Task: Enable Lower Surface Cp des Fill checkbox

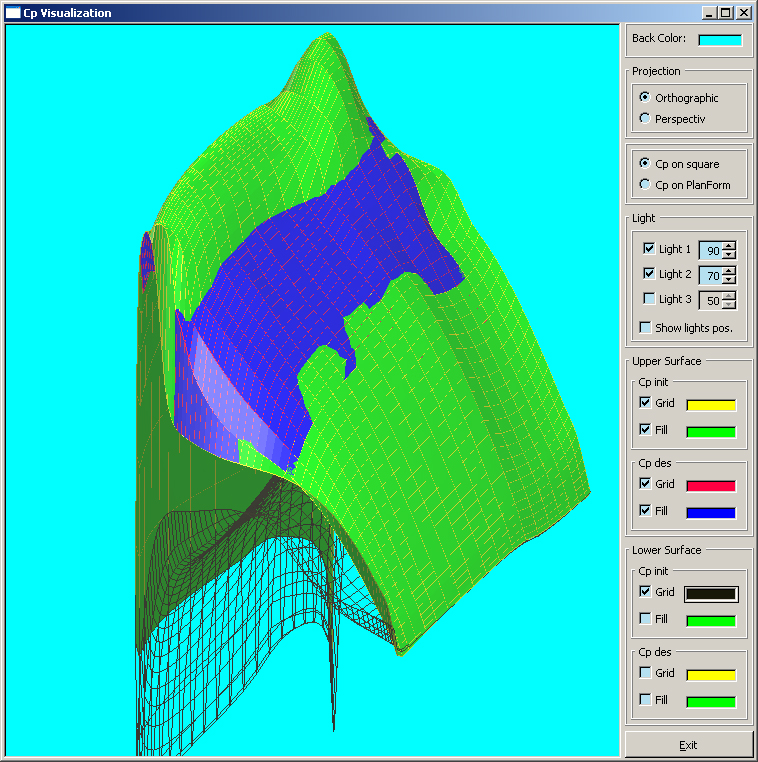Action: [645, 699]
